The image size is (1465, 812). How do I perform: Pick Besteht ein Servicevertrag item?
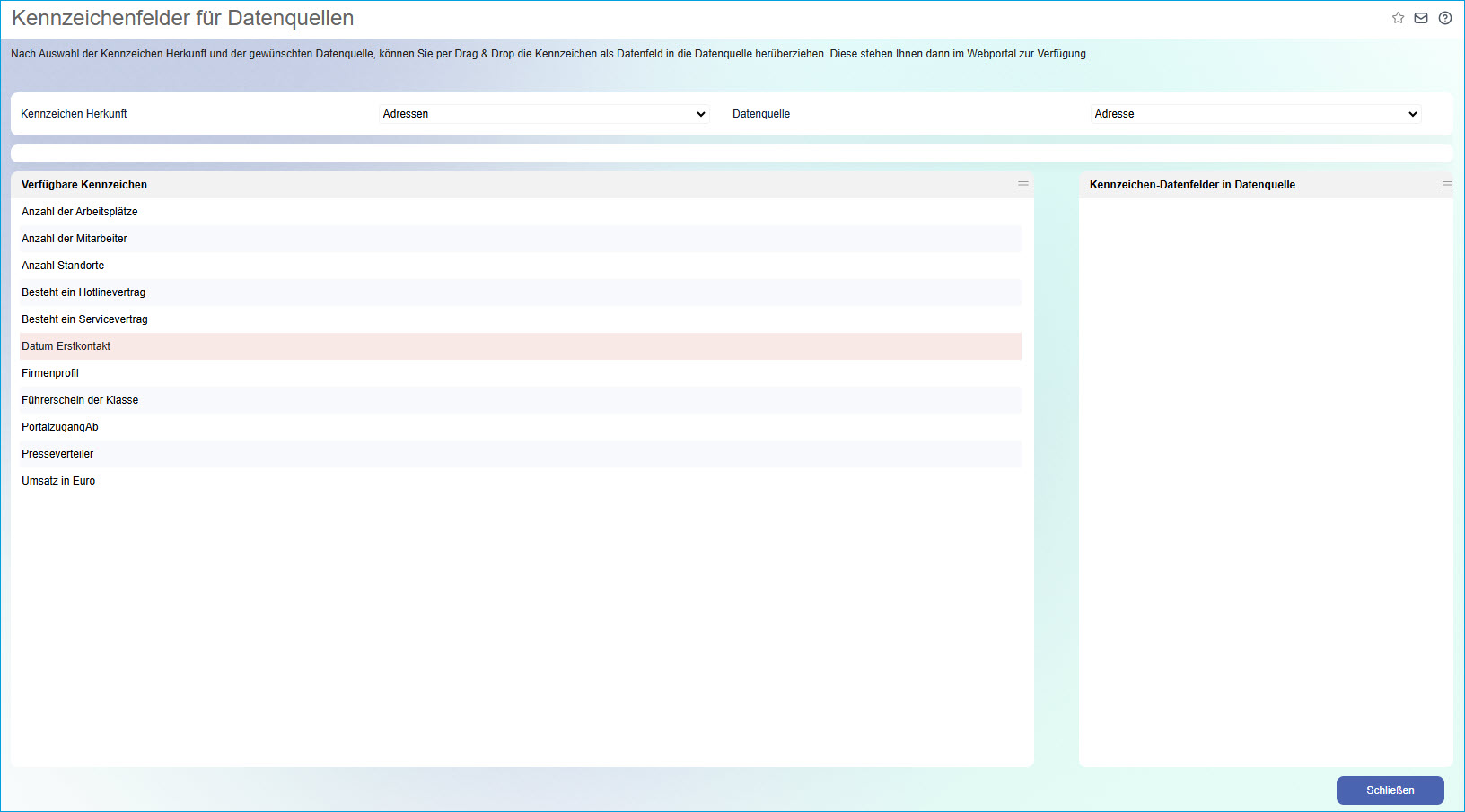(x=84, y=319)
